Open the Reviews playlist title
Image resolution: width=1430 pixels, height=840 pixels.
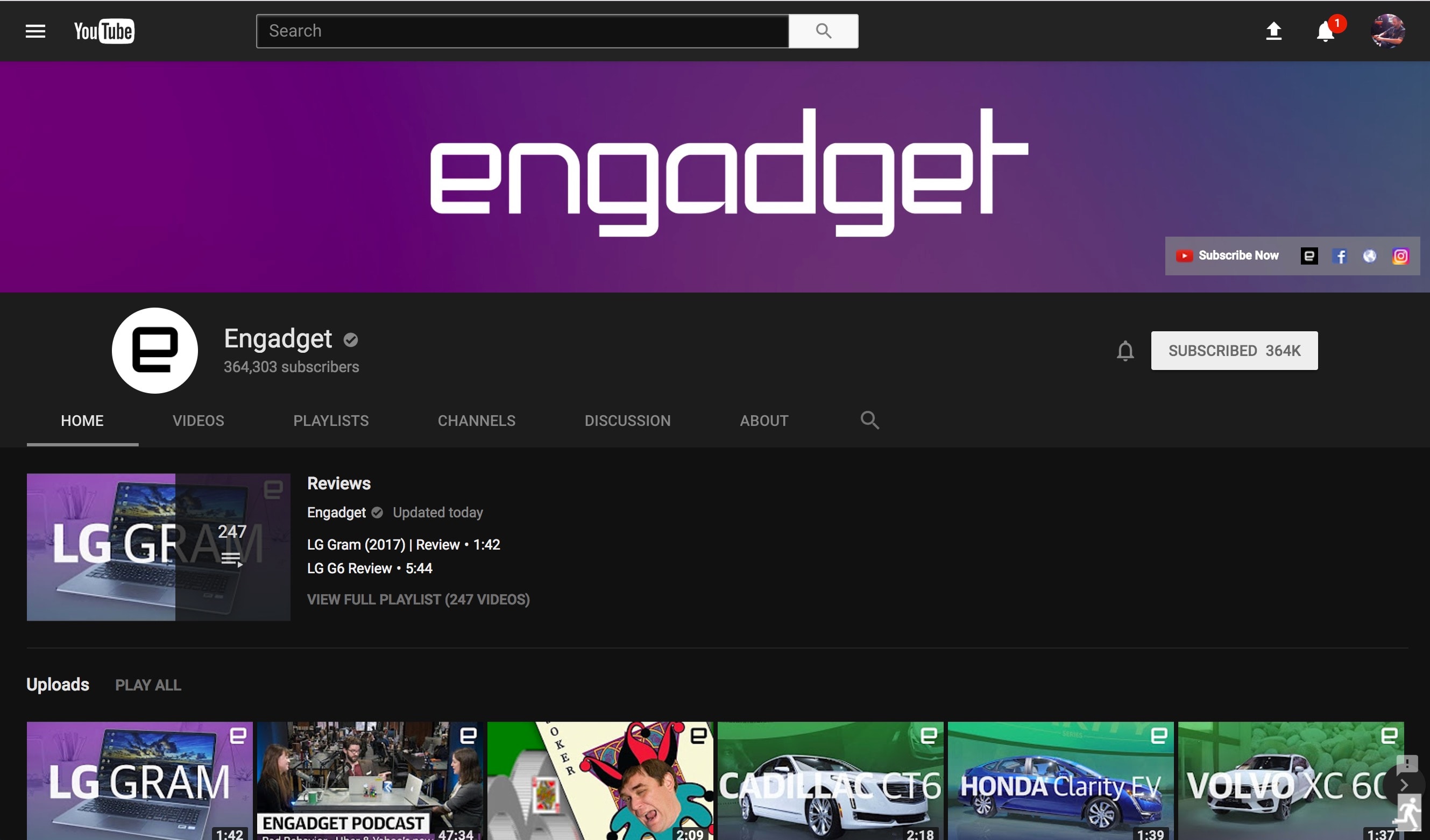tap(339, 483)
